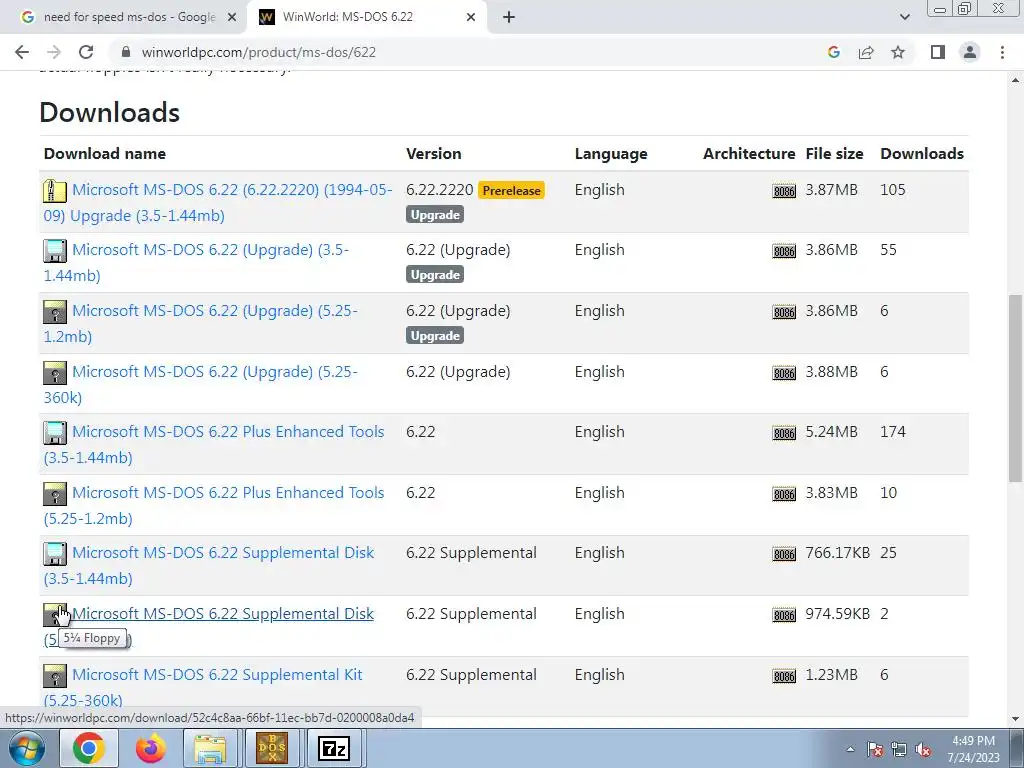Bookmark this page with the star icon
Screen dimensions: 1024x768
click(898, 52)
